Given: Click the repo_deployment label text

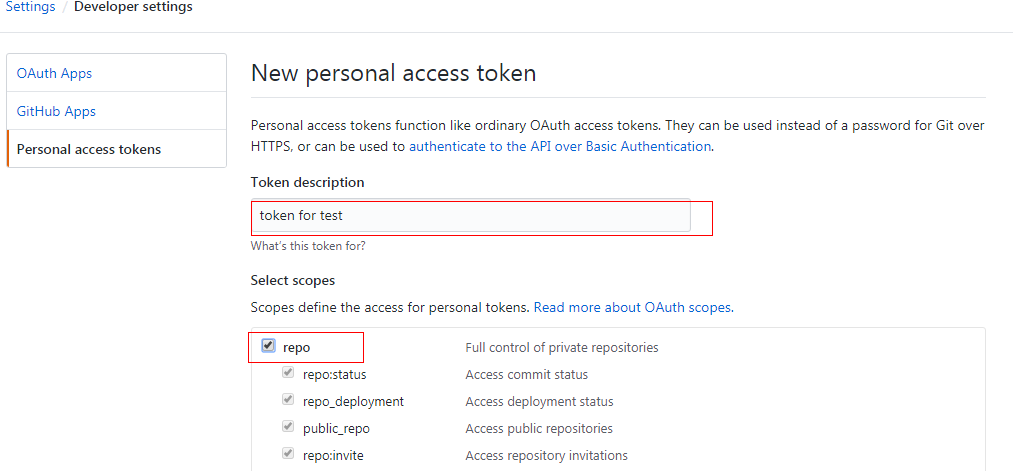Looking at the screenshot, I should (x=353, y=402).
